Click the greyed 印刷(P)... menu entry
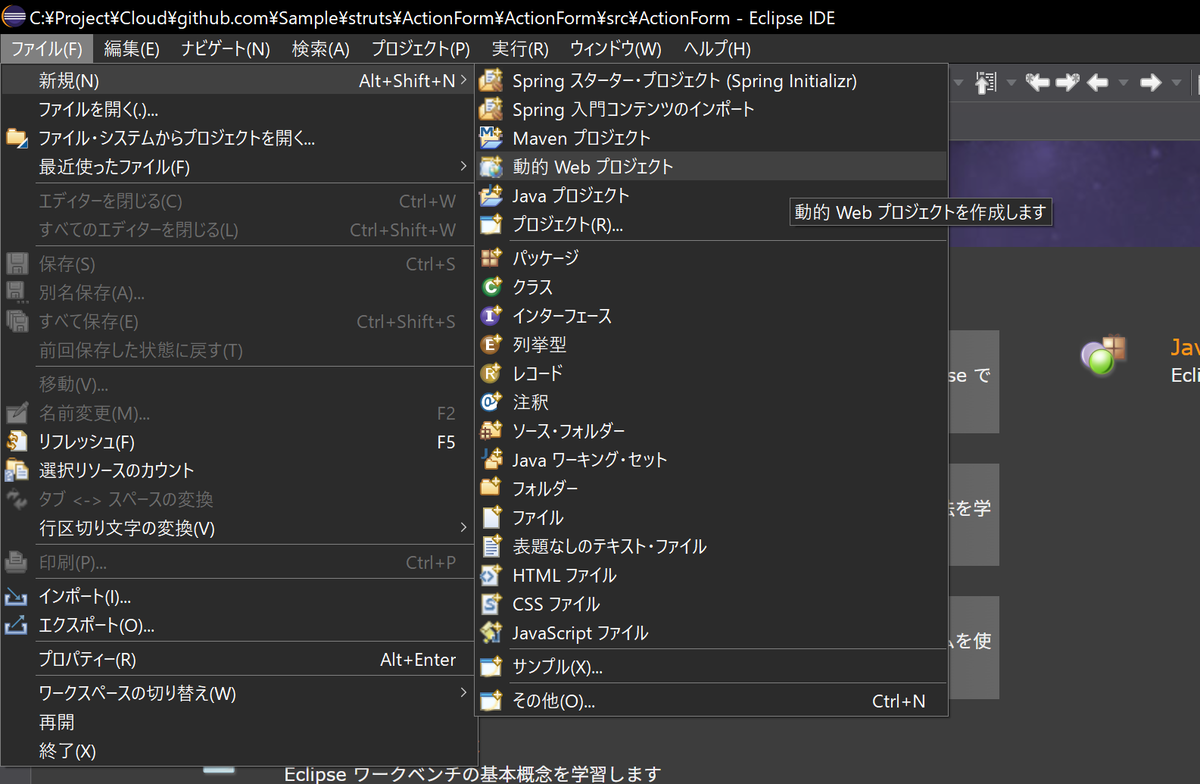1200x784 pixels. 238,563
